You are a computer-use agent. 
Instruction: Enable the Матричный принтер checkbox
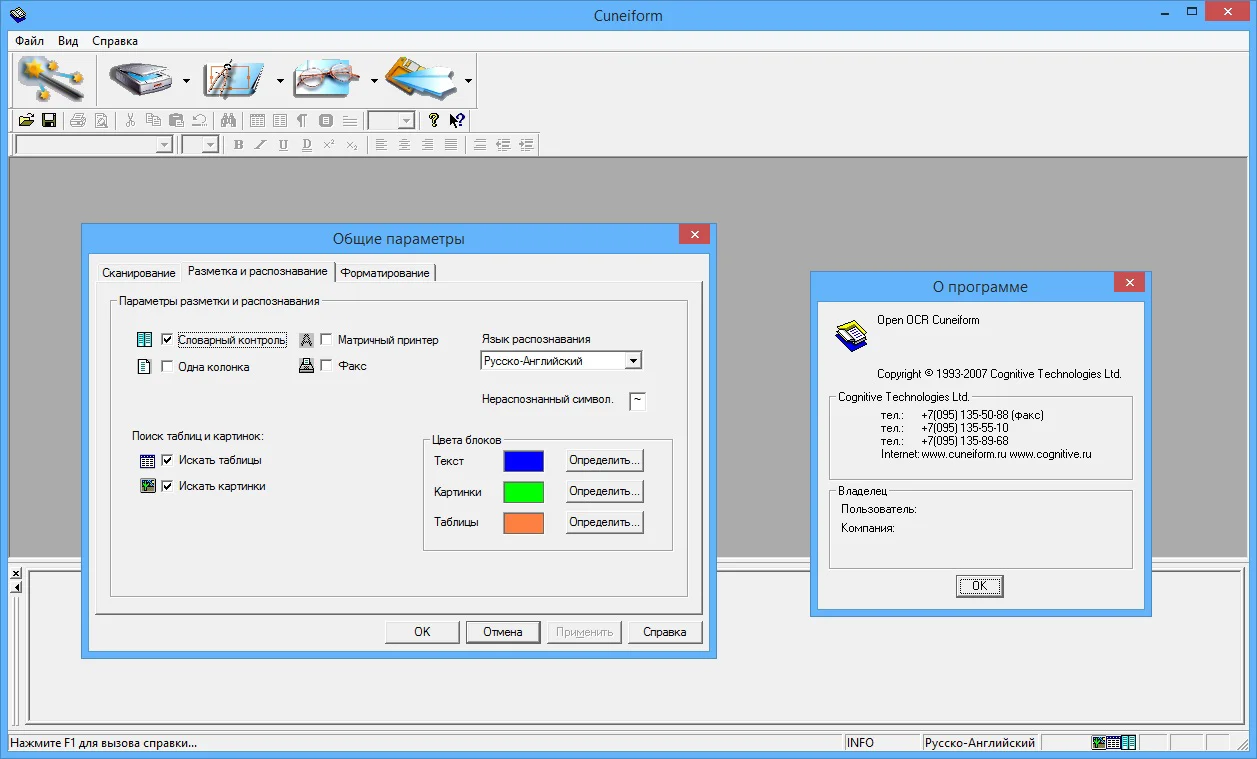coord(326,340)
